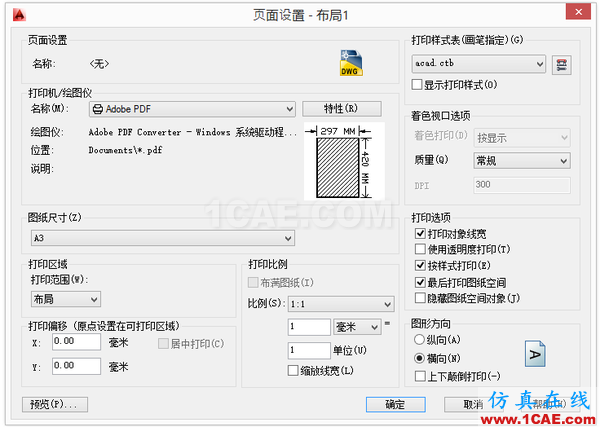Viewport: 600px width, 427px height.
Task: Open the A3 paper size dropdown
Action: point(163,238)
